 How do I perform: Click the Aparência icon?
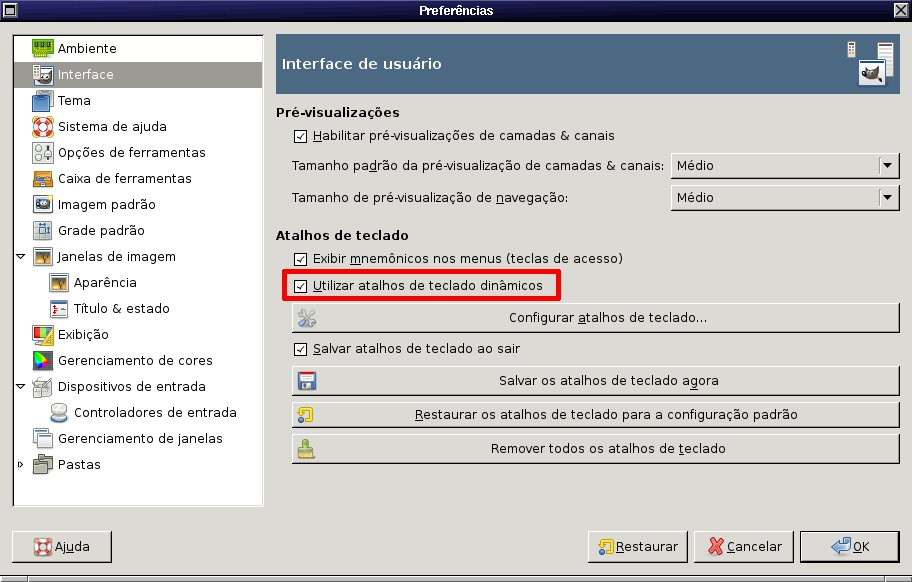click(59, 283)
